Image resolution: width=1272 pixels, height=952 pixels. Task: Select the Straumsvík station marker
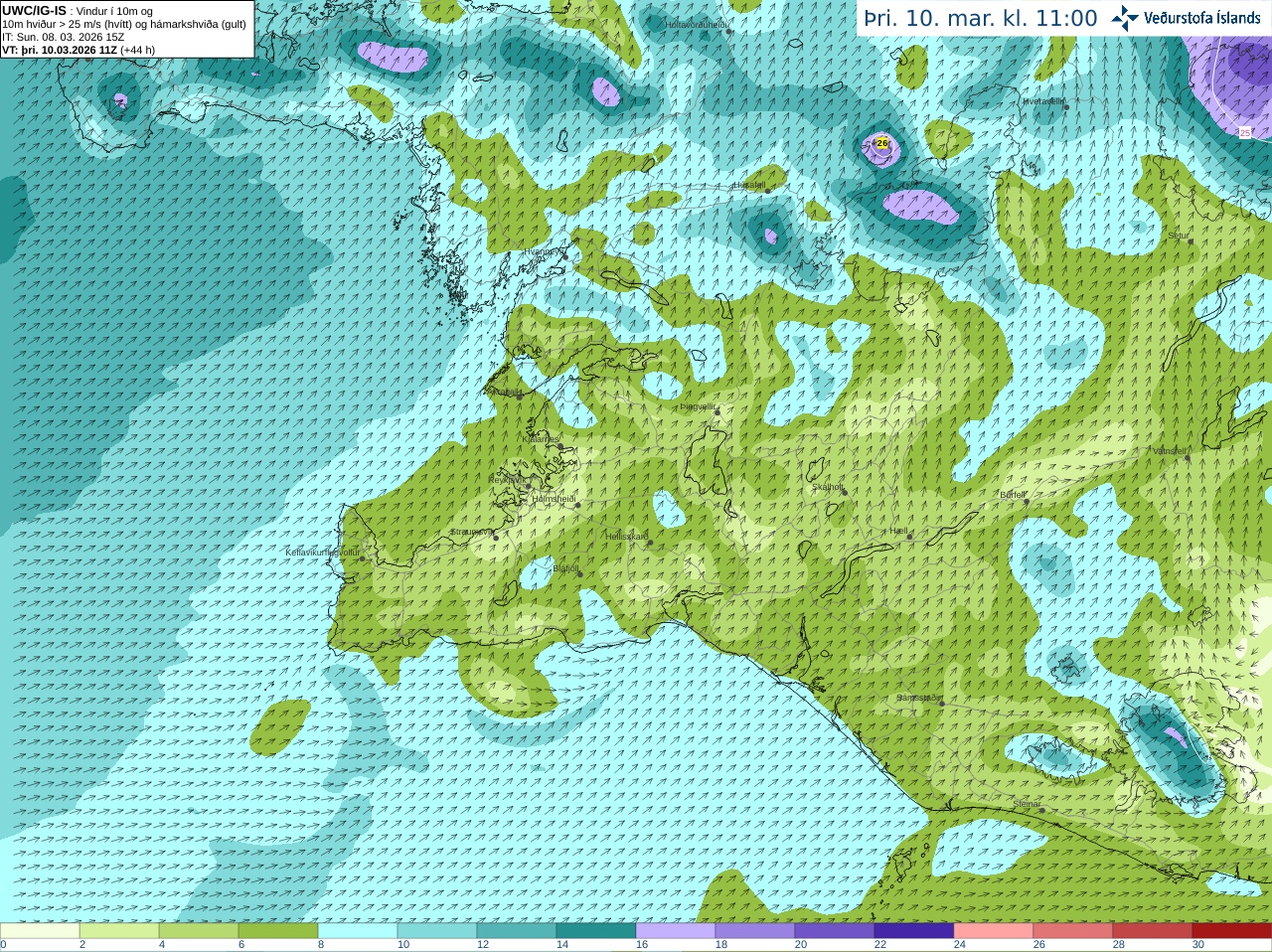click(495, 537)
